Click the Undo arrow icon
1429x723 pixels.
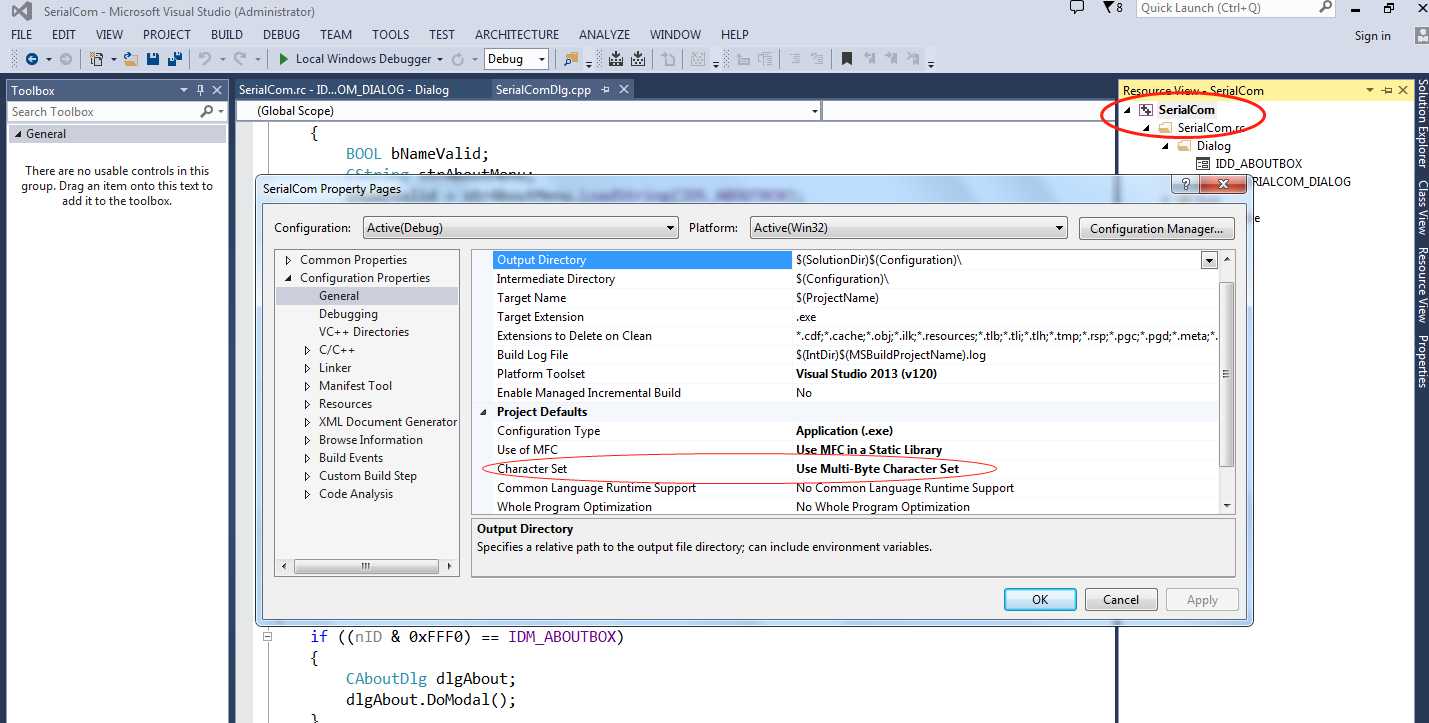pos(205,59)
